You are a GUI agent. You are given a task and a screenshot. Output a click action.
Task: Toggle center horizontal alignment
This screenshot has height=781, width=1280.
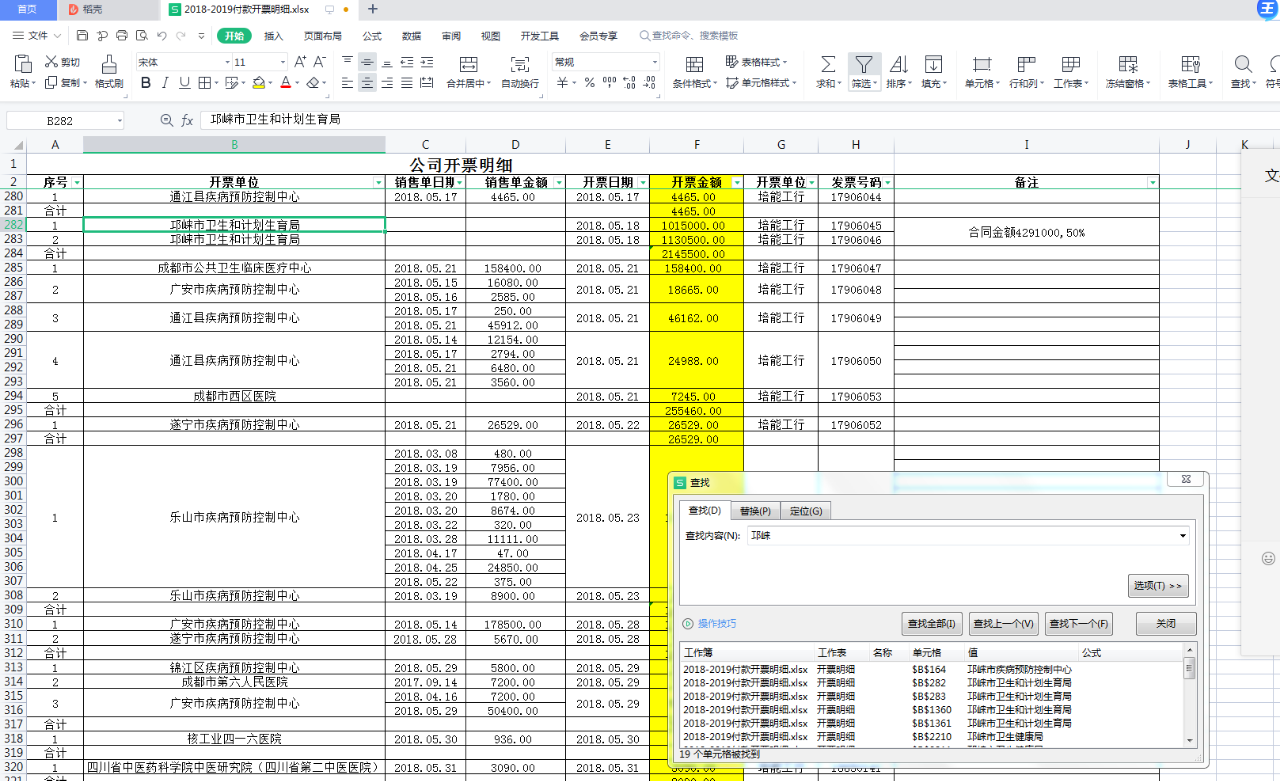(x=368, y=83)
